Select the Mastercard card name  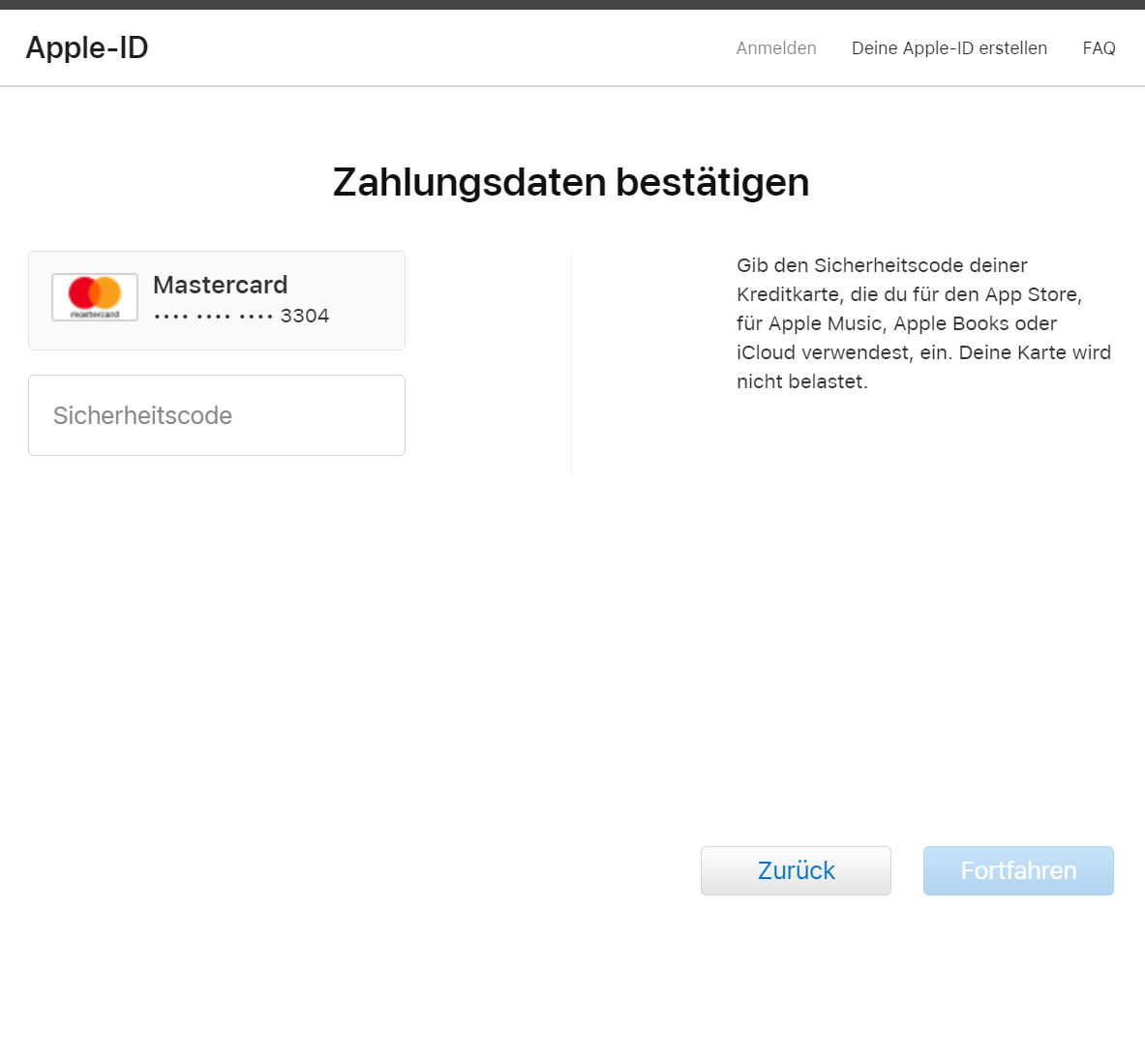click(x=221, y=285)
